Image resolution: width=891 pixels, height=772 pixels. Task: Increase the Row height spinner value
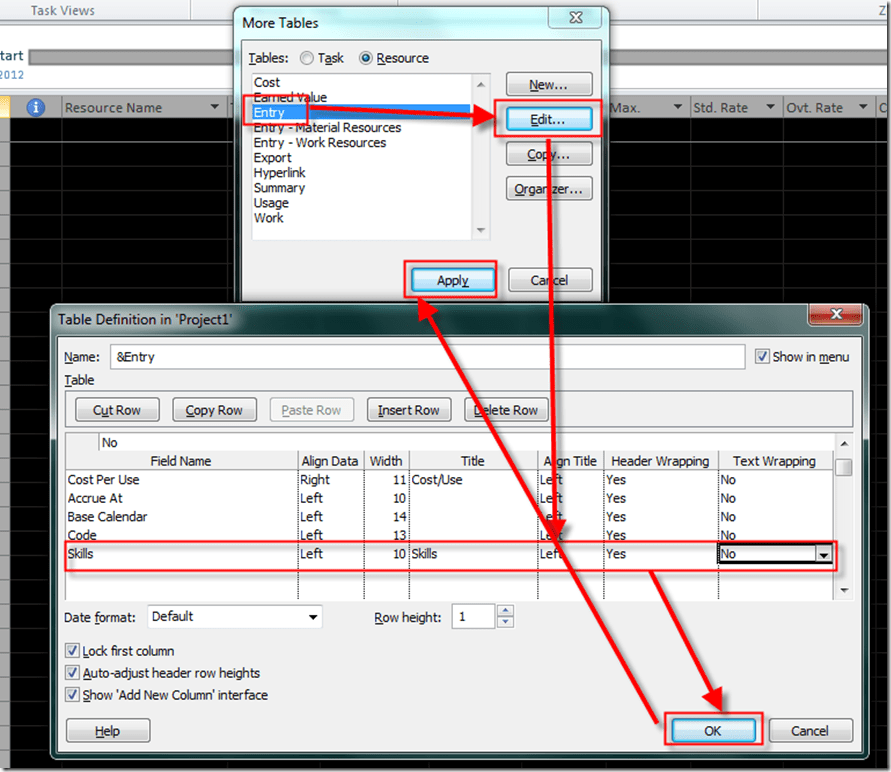pos(505,611)
